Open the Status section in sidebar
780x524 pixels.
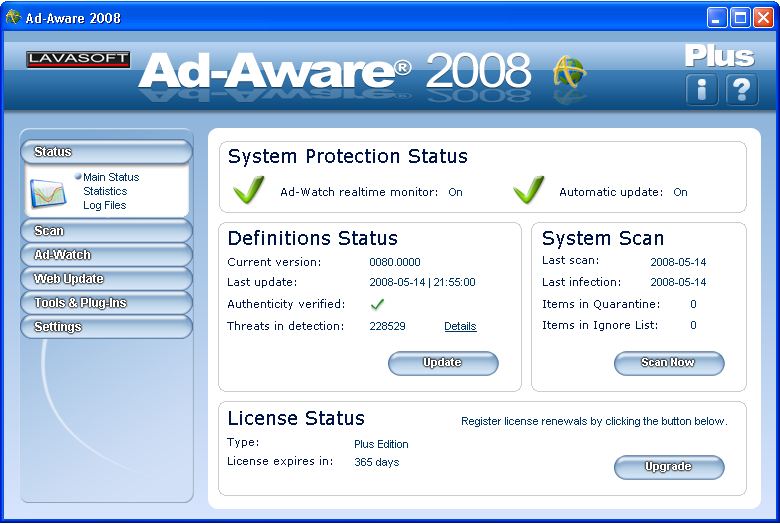[x=106, y=152]
